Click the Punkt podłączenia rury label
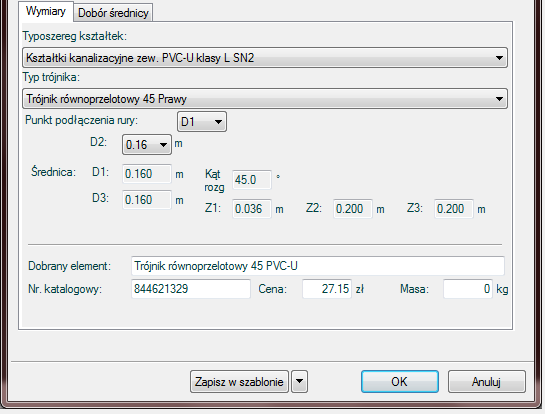Image resolution: width=545 pixels, height=414 pixels. 82,120
